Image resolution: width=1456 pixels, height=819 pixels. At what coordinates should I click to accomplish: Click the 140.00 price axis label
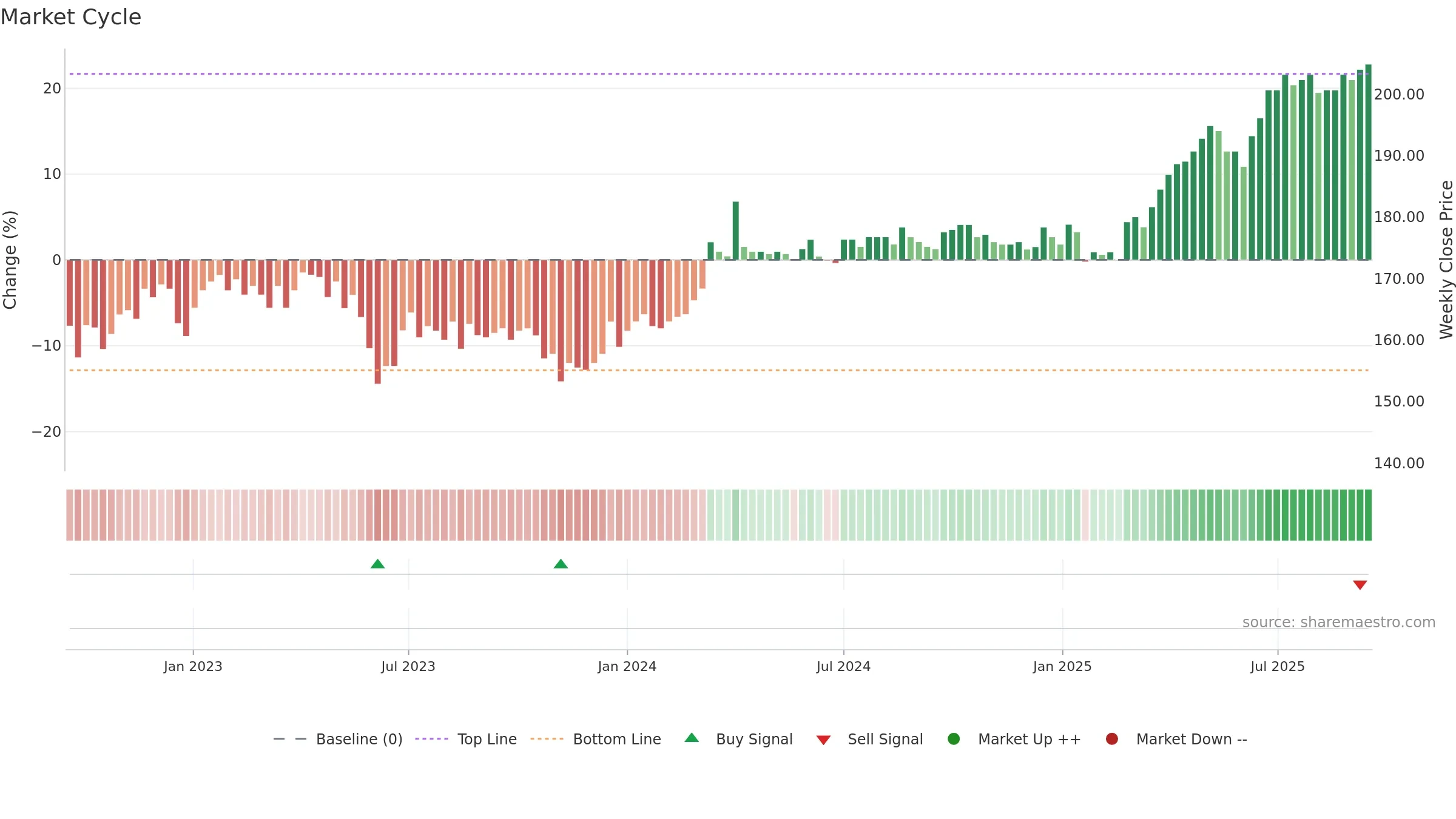(1399, 463)
